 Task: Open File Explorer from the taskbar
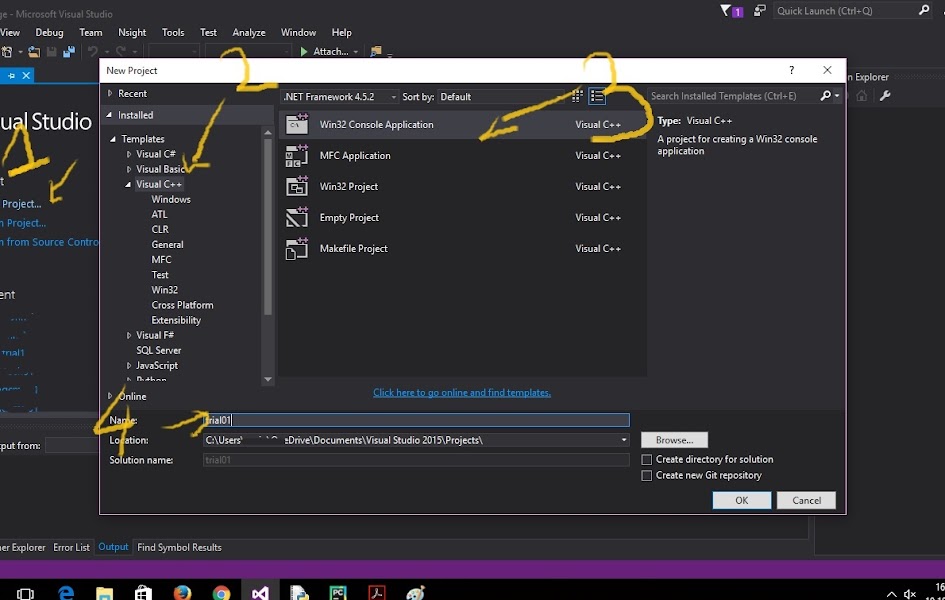[104, 593]
